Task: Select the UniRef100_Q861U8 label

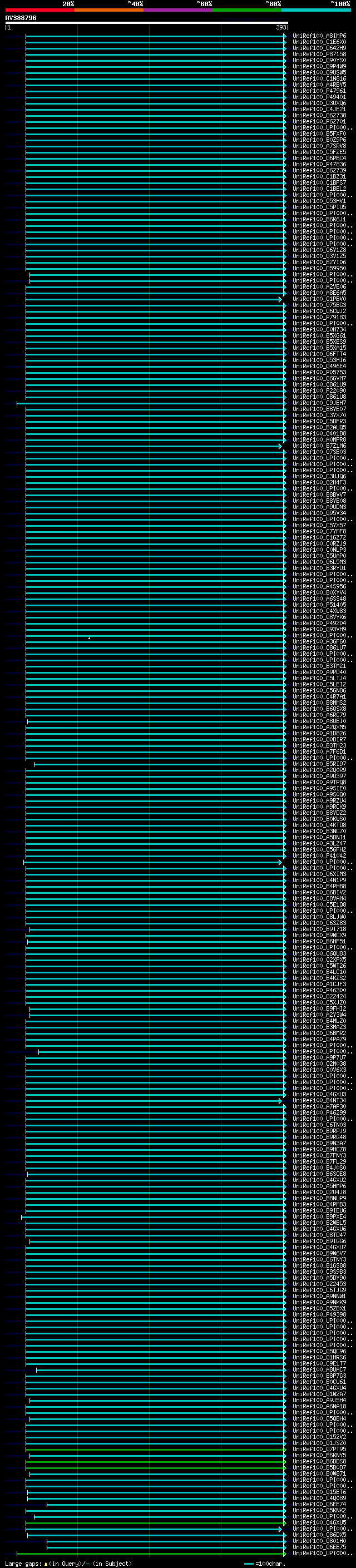Action: pyautogui.click(x=319, y=397)
